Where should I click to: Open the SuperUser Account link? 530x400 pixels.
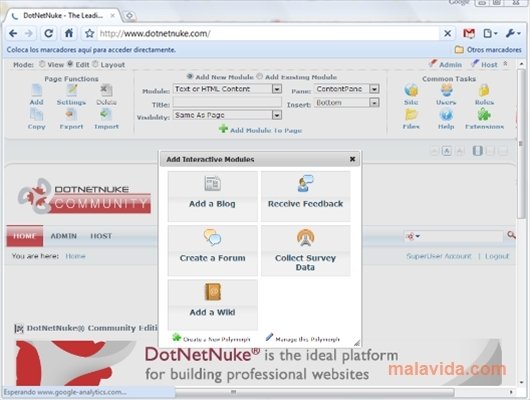[439, 256]
